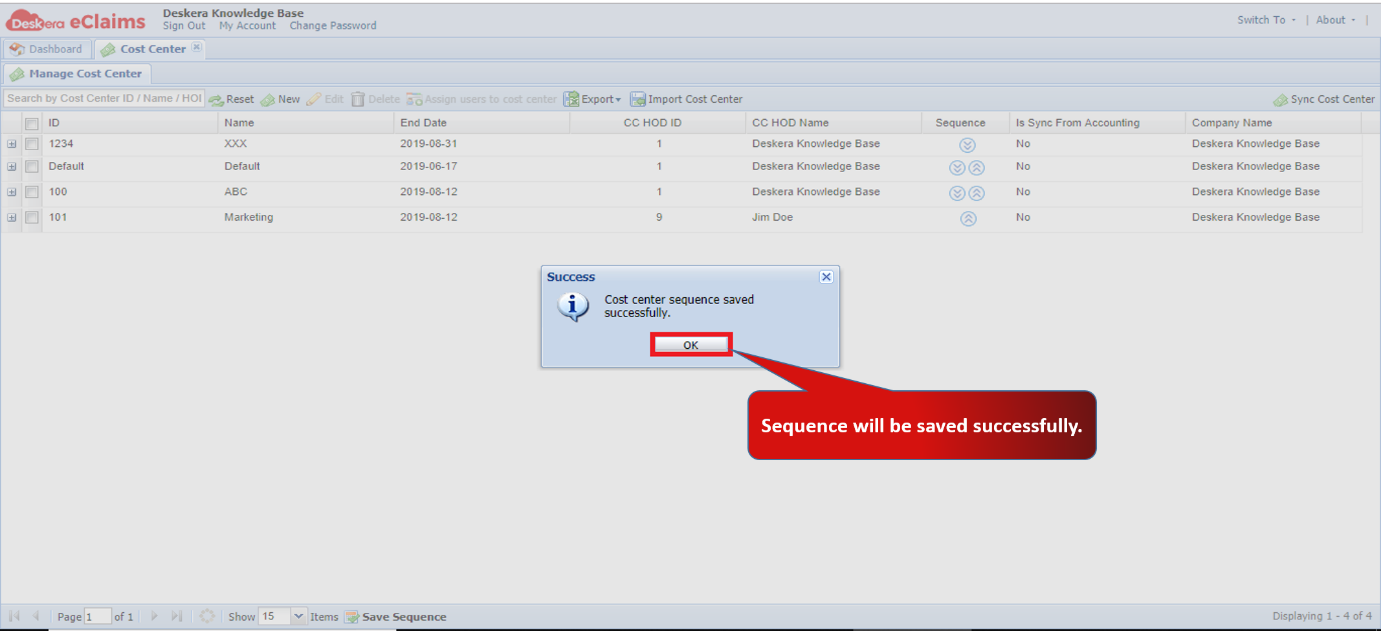1381x631 pixels.
Task: Sort by CC HOD Name column
Action: pos(834,123)
